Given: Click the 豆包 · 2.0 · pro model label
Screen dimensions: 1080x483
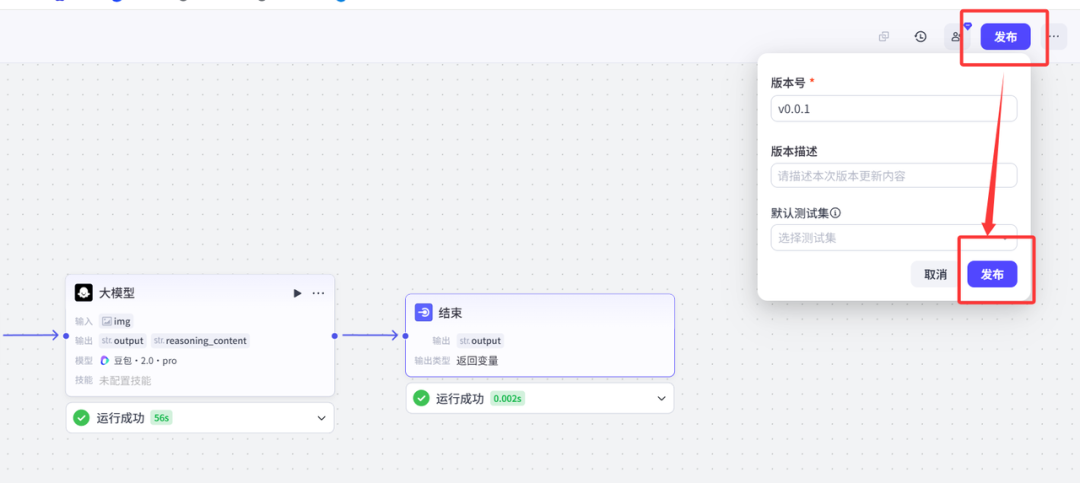Looking at the screenshot, I should 145,360.
